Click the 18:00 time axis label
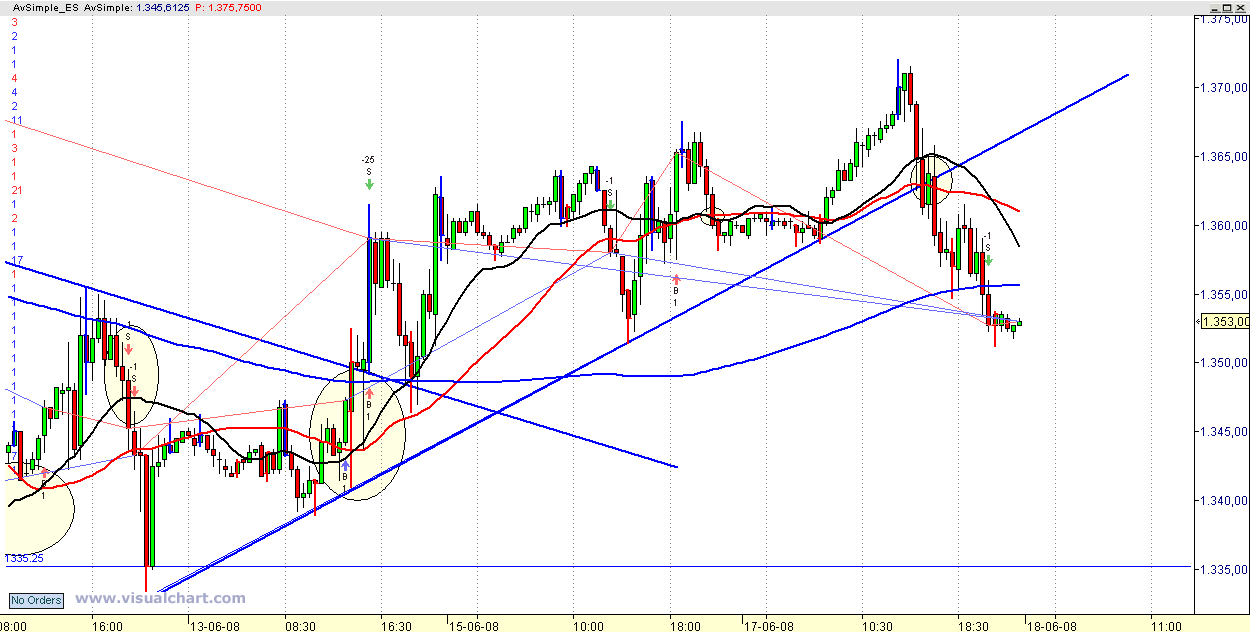The height and width of the screenshot is (632, 1250). (684, 625)
